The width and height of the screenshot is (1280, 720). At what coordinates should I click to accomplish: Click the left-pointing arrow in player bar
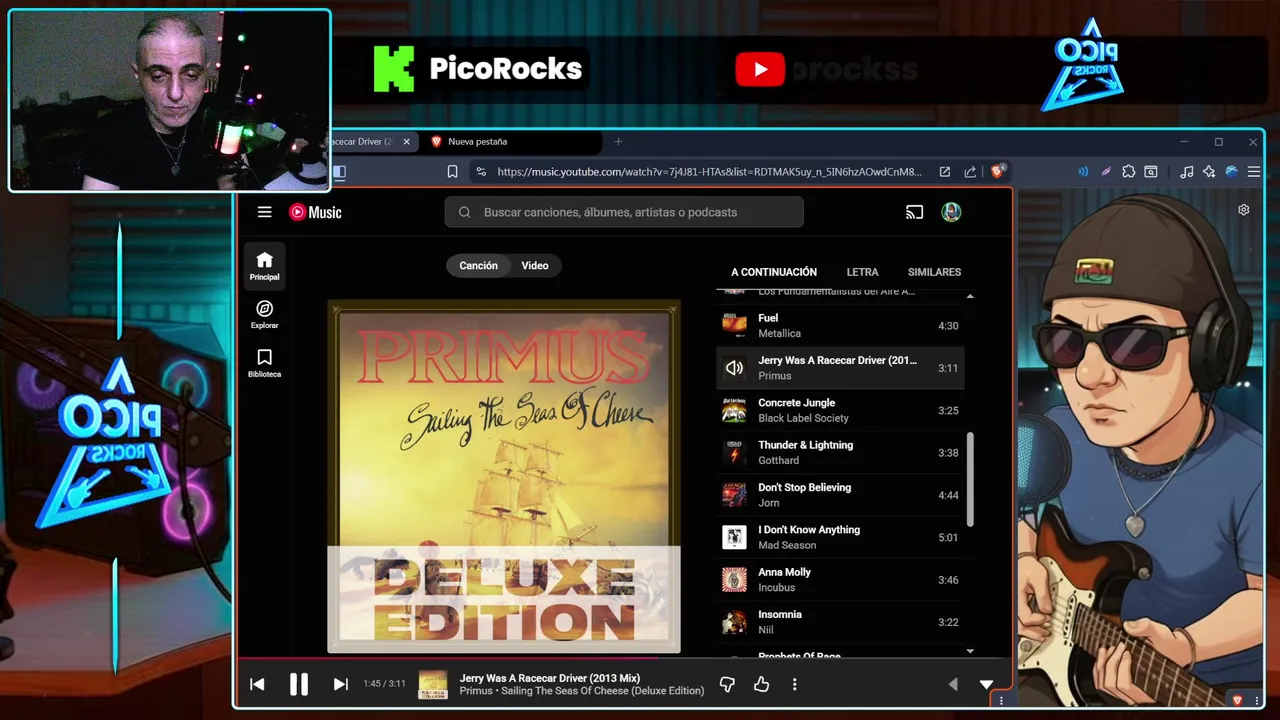tap(953, 684)
